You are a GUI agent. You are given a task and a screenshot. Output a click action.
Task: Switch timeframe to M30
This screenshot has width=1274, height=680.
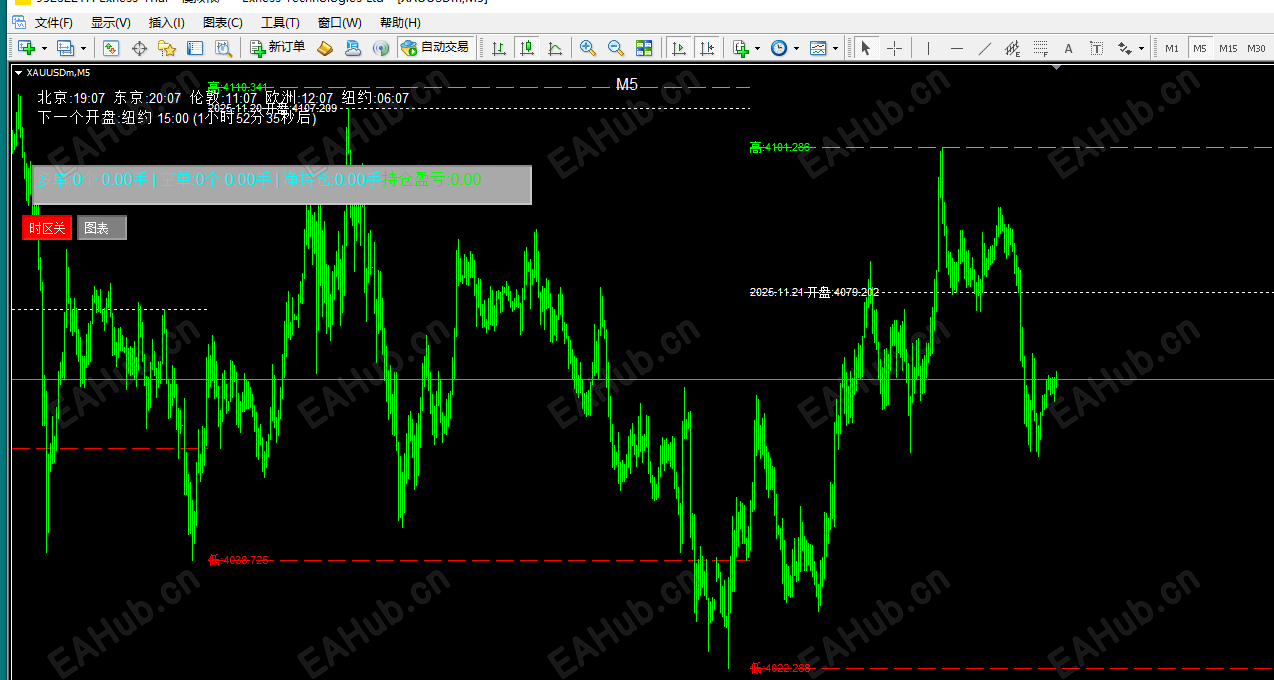[1256, 47]
